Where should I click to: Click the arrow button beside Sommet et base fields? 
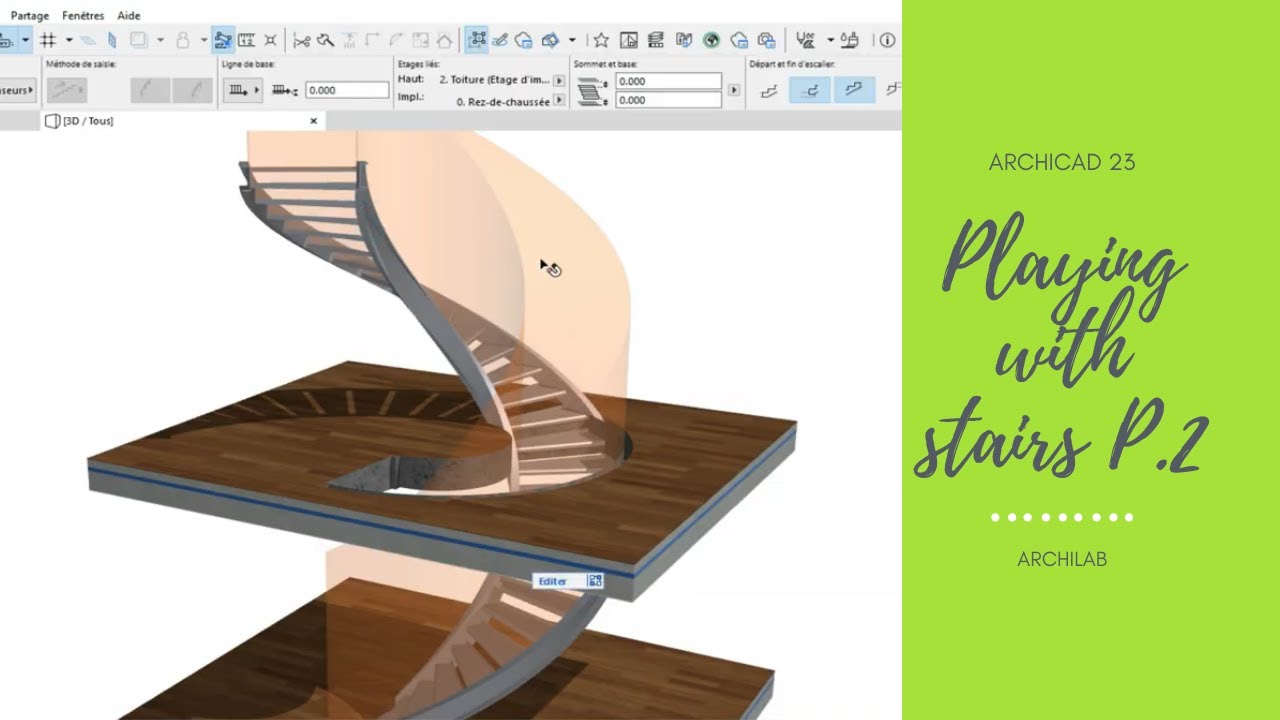click(734, 90)
